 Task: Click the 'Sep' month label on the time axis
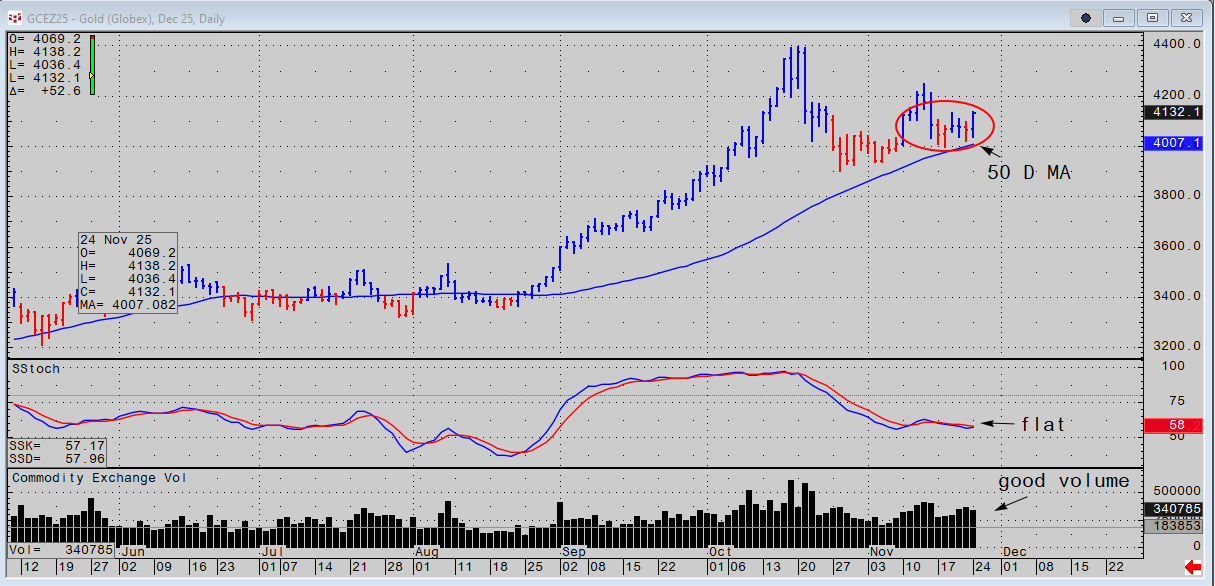pos(574,551)
